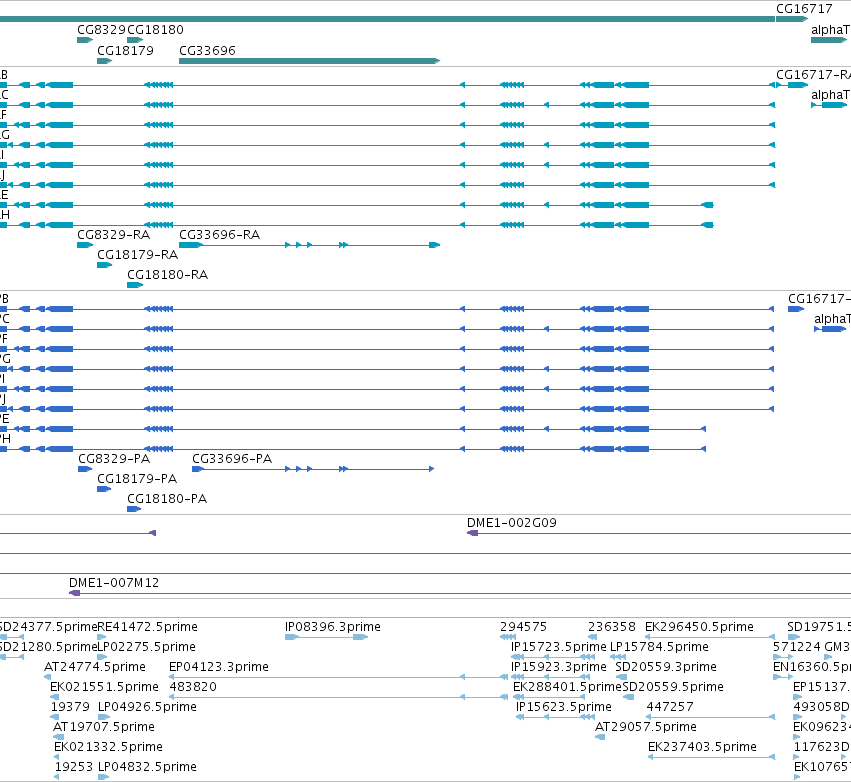Select EST EK021332.5prime
851x782 pixels.
click(109, 747)
